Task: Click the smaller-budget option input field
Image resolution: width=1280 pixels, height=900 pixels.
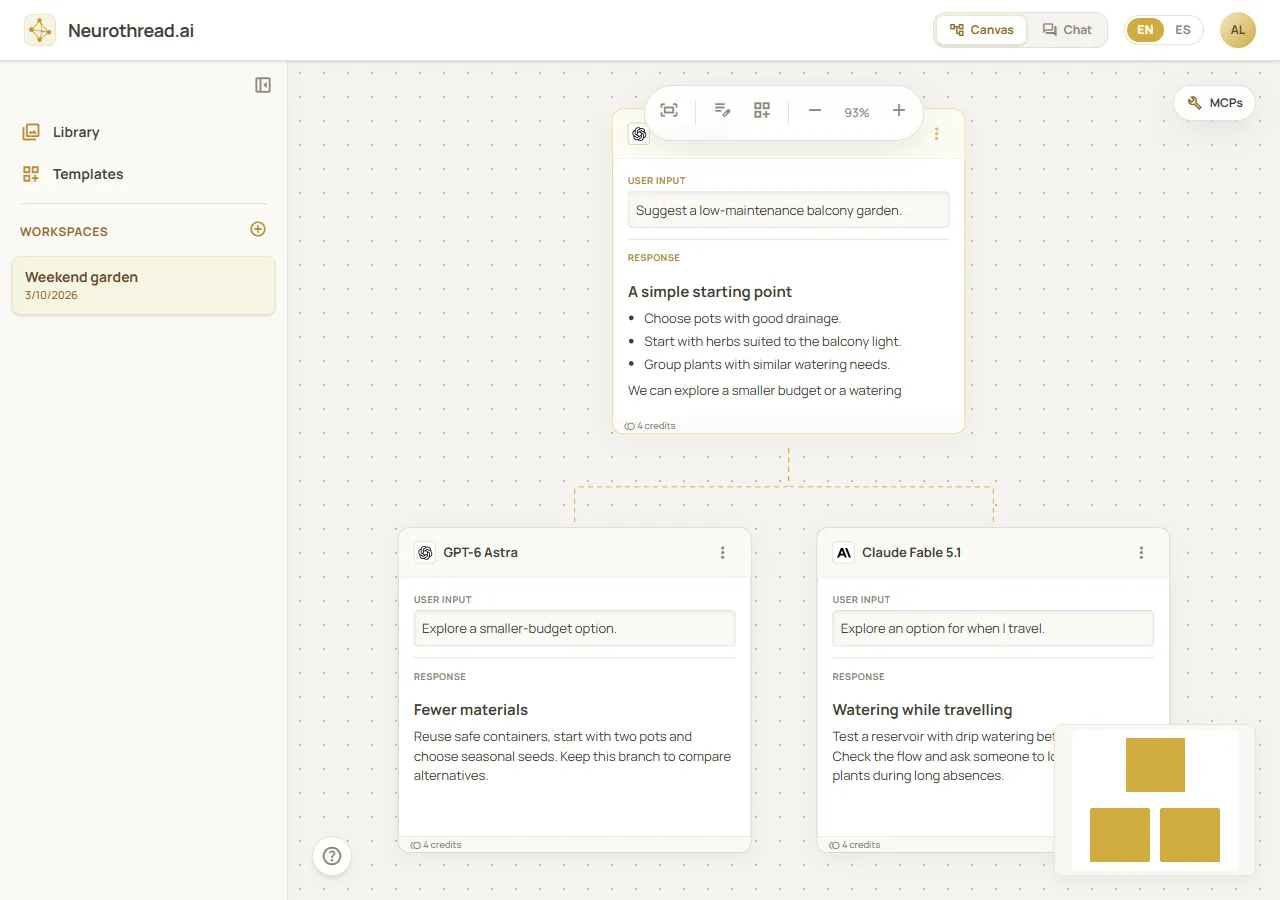Action: 575,629
